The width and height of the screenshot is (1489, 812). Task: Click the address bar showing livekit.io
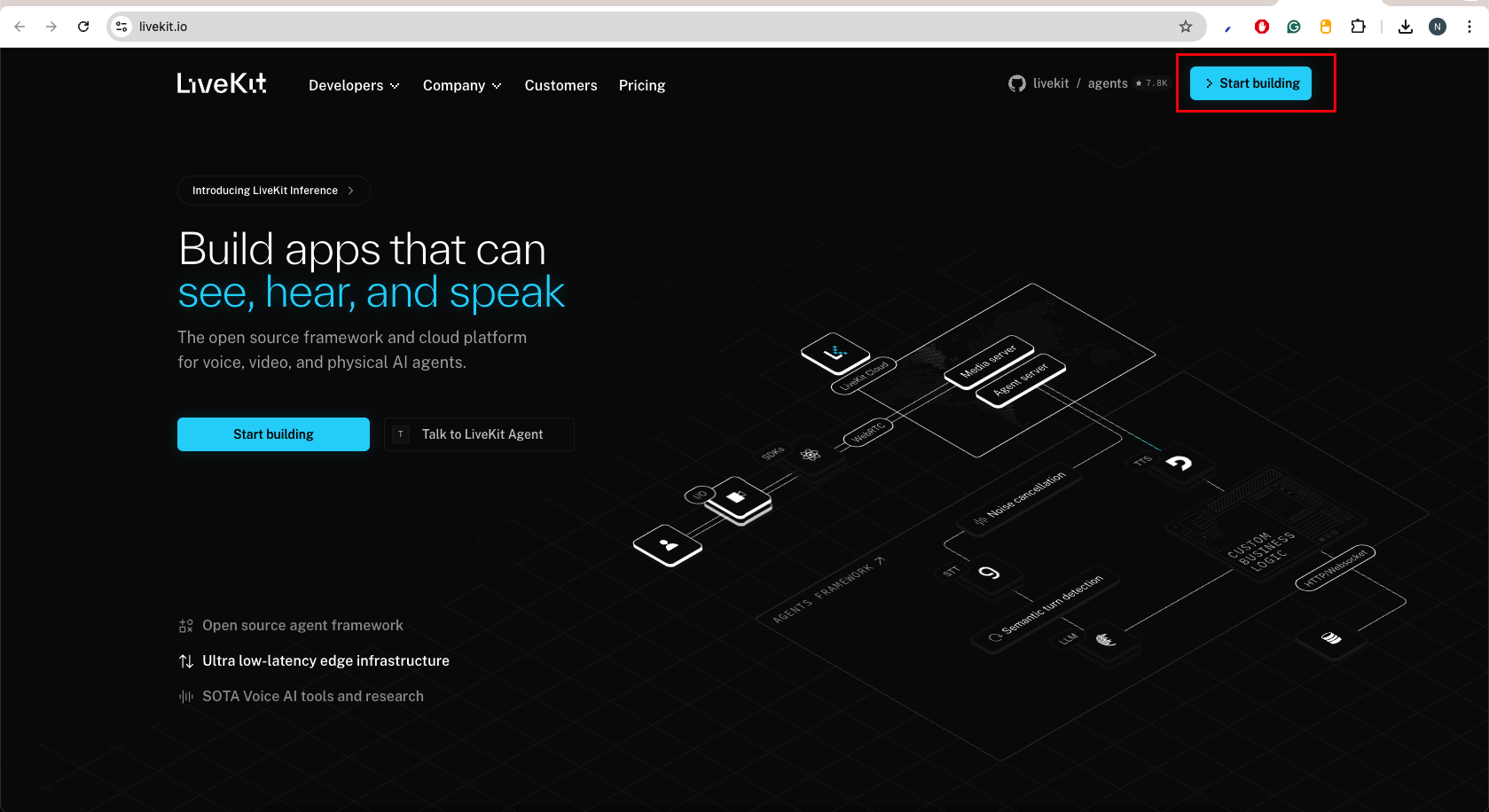point(621,27)
